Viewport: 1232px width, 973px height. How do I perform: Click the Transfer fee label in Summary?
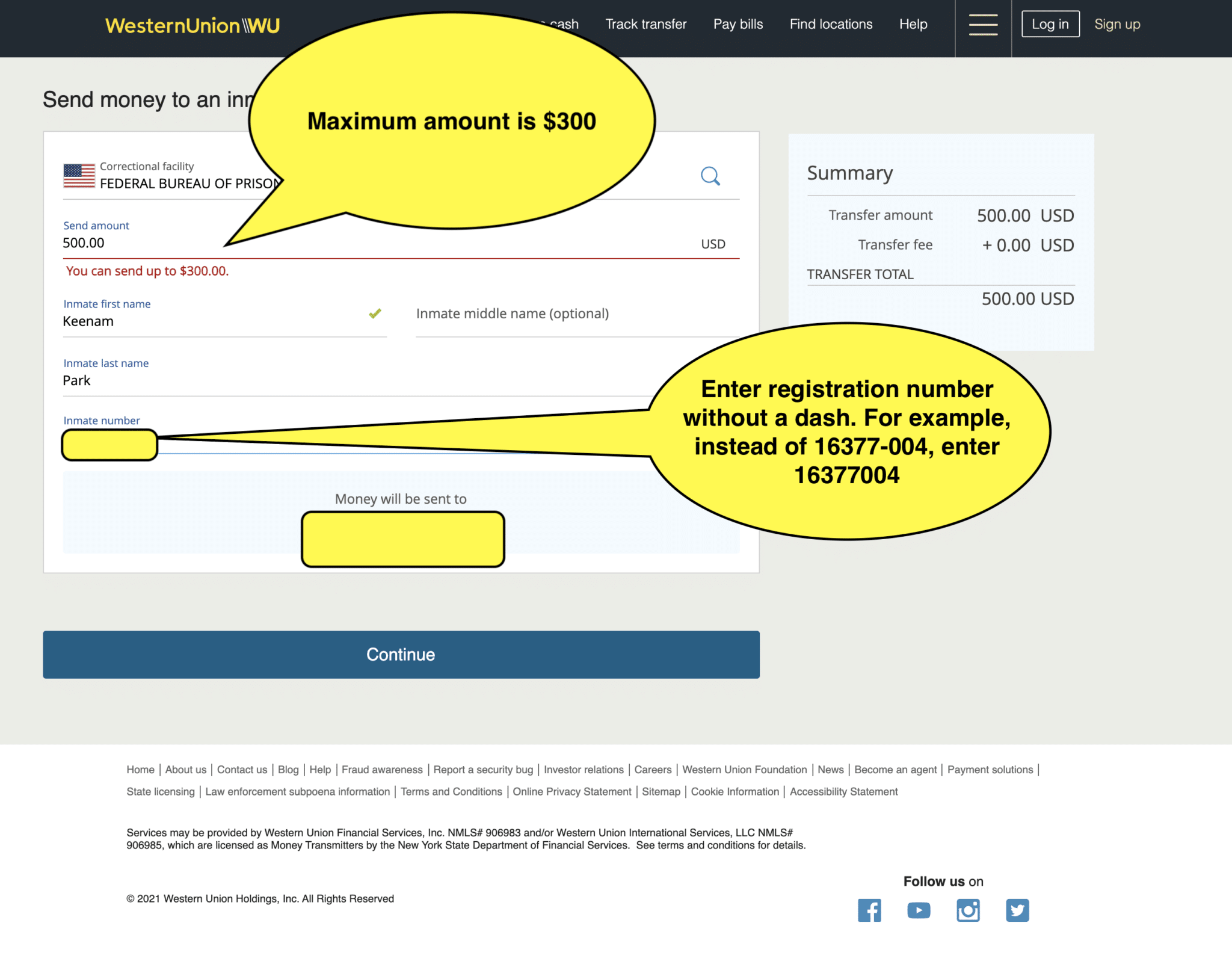[895, 245]
